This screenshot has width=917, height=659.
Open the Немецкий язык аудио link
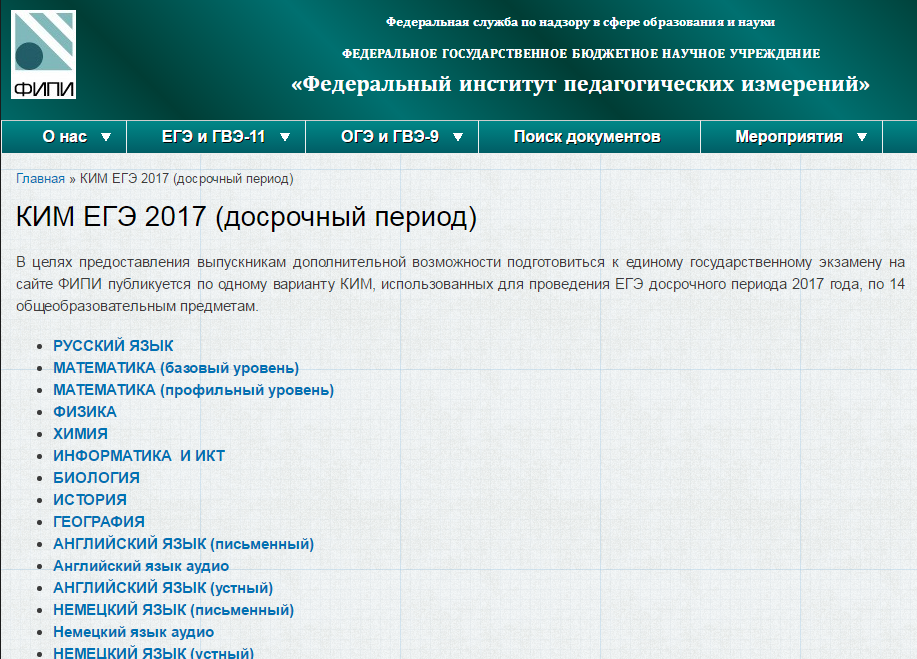[x=133, y=632]
